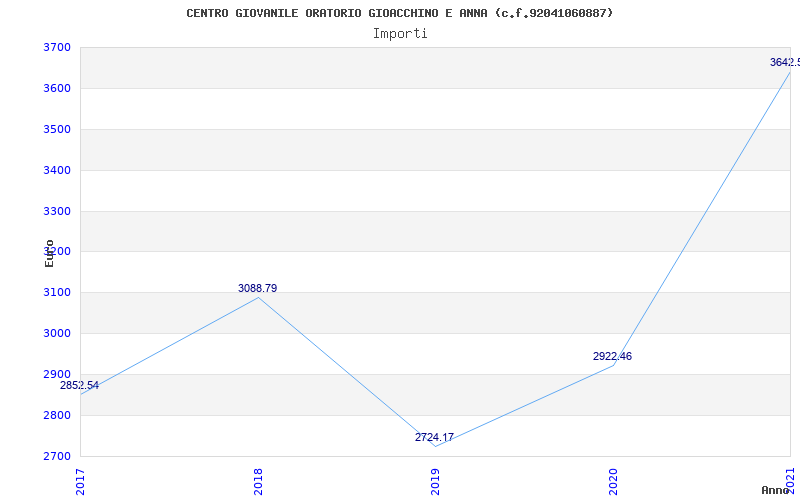800x500 pixels.
Task: Select the 3500 y-axis value
Action: click(x=57, y=129)
